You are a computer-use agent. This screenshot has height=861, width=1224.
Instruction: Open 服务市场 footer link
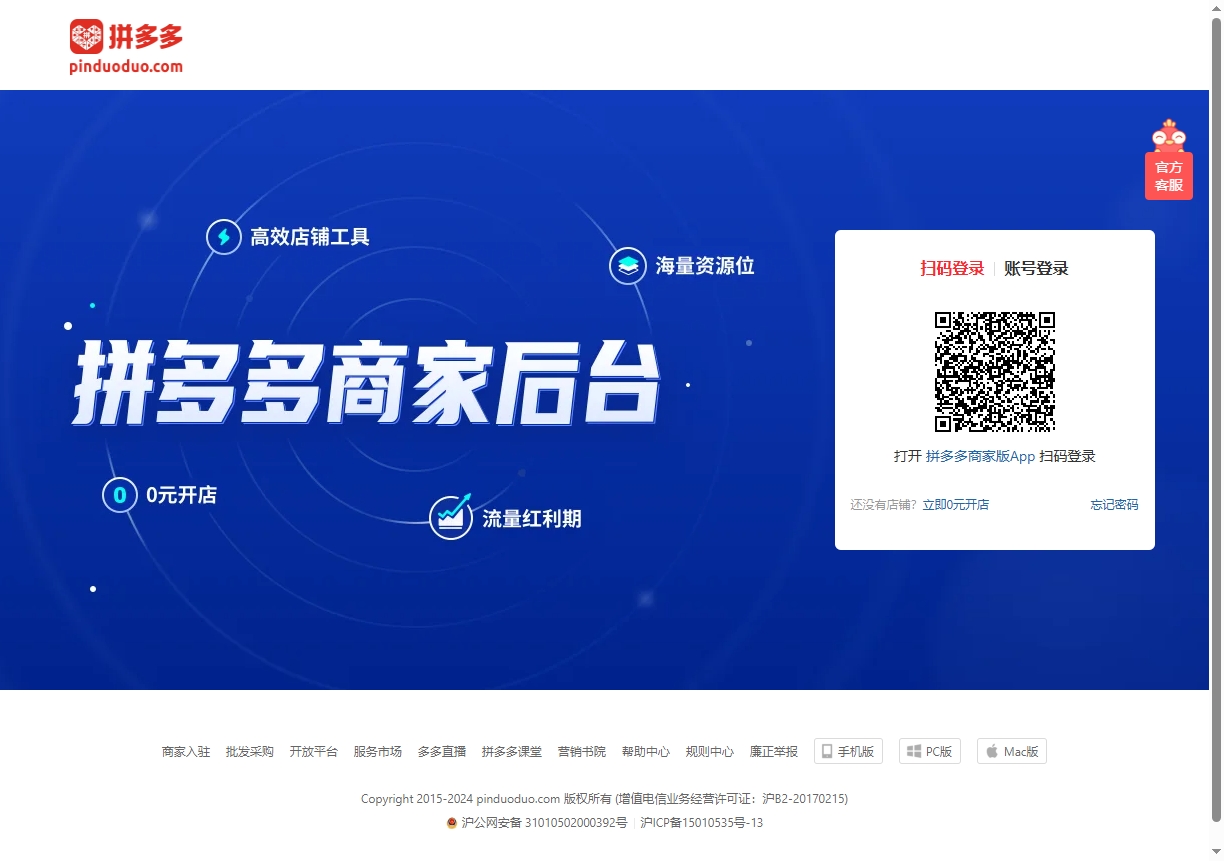378,752
